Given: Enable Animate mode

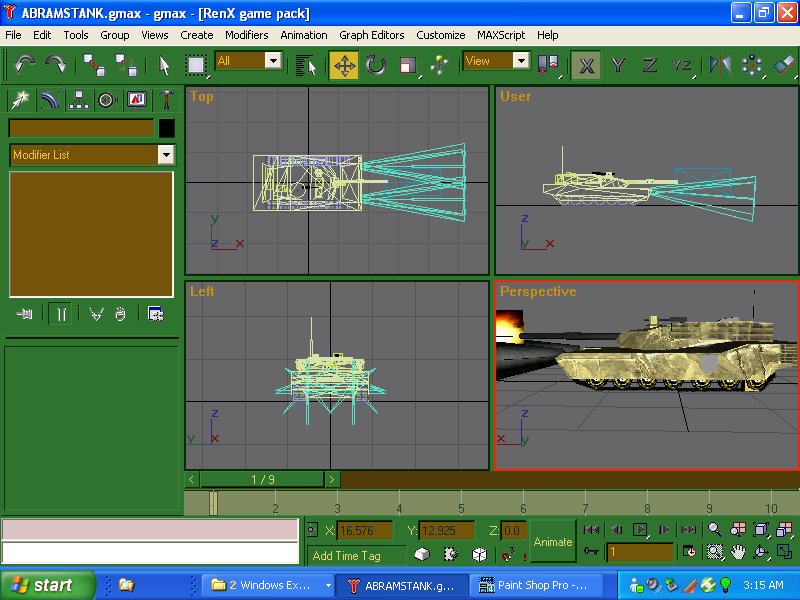Looking at the screenshot, I should [x=552, y=542].
